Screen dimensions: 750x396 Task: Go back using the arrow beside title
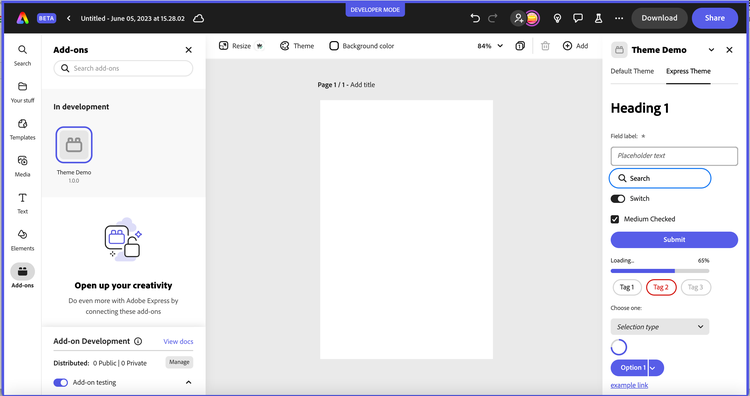(x=68, y=18)
